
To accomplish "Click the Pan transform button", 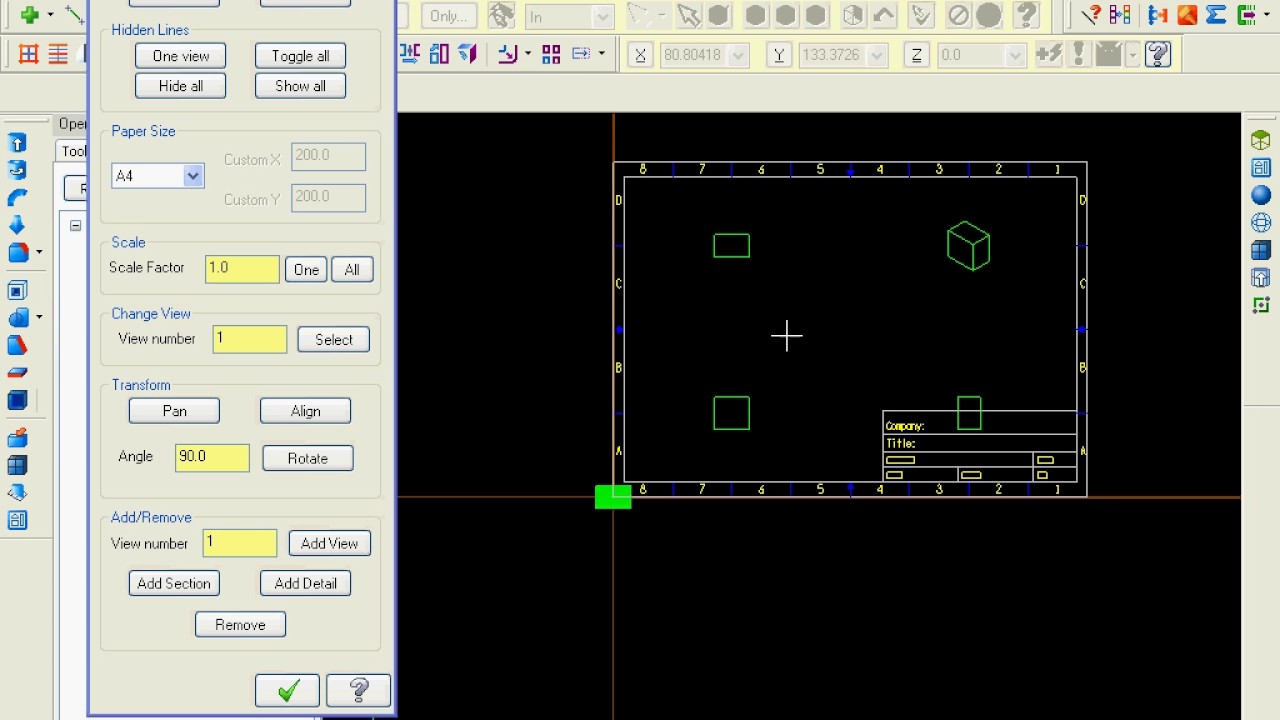I will click(174, 411).
